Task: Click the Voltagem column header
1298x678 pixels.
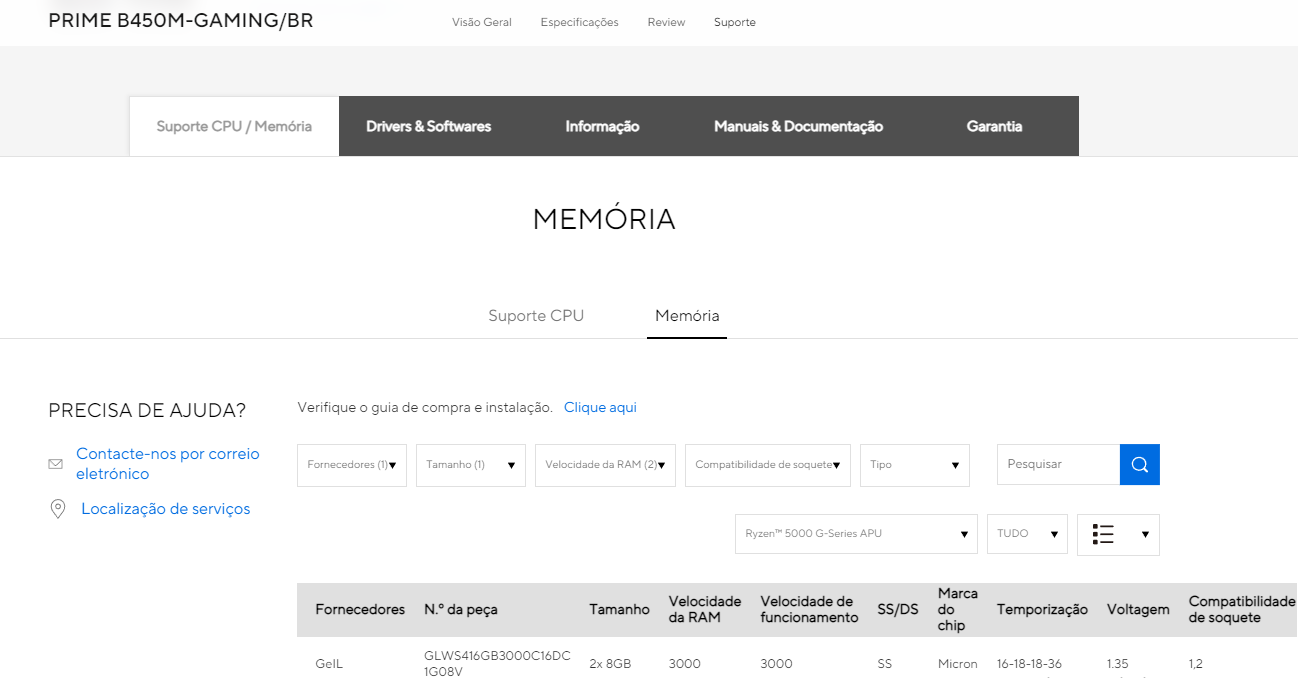Action: [1138, 609]
